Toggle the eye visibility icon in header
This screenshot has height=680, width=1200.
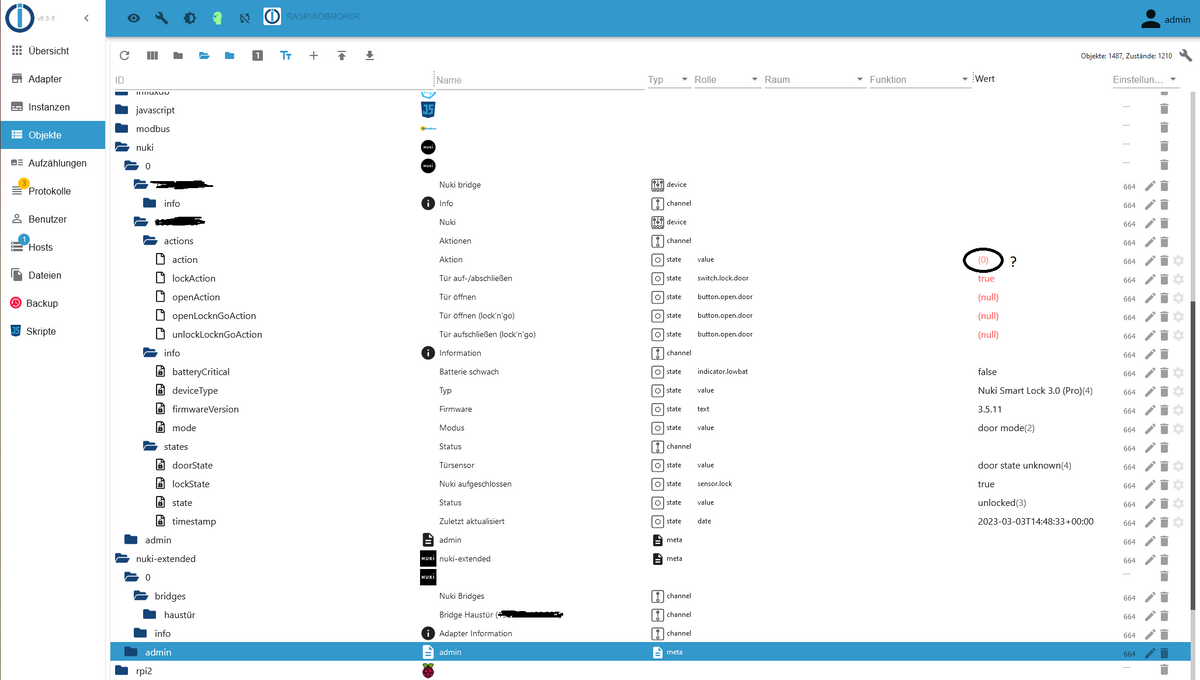pyautogui.click(x=134, y=18)
